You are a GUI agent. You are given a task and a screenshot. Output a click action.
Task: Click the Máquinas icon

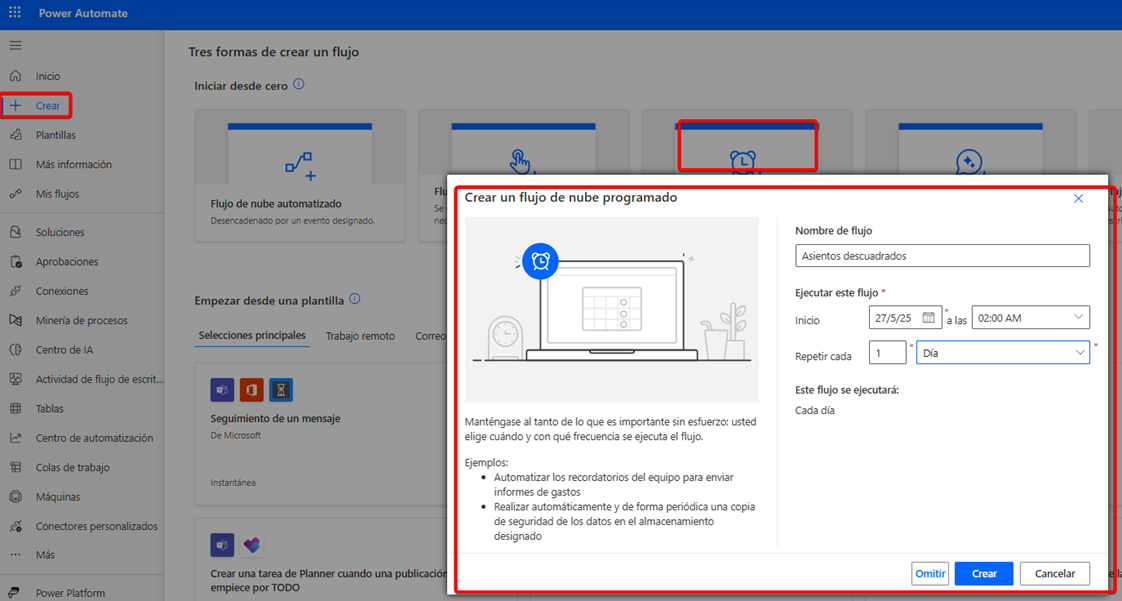(15, 497)
